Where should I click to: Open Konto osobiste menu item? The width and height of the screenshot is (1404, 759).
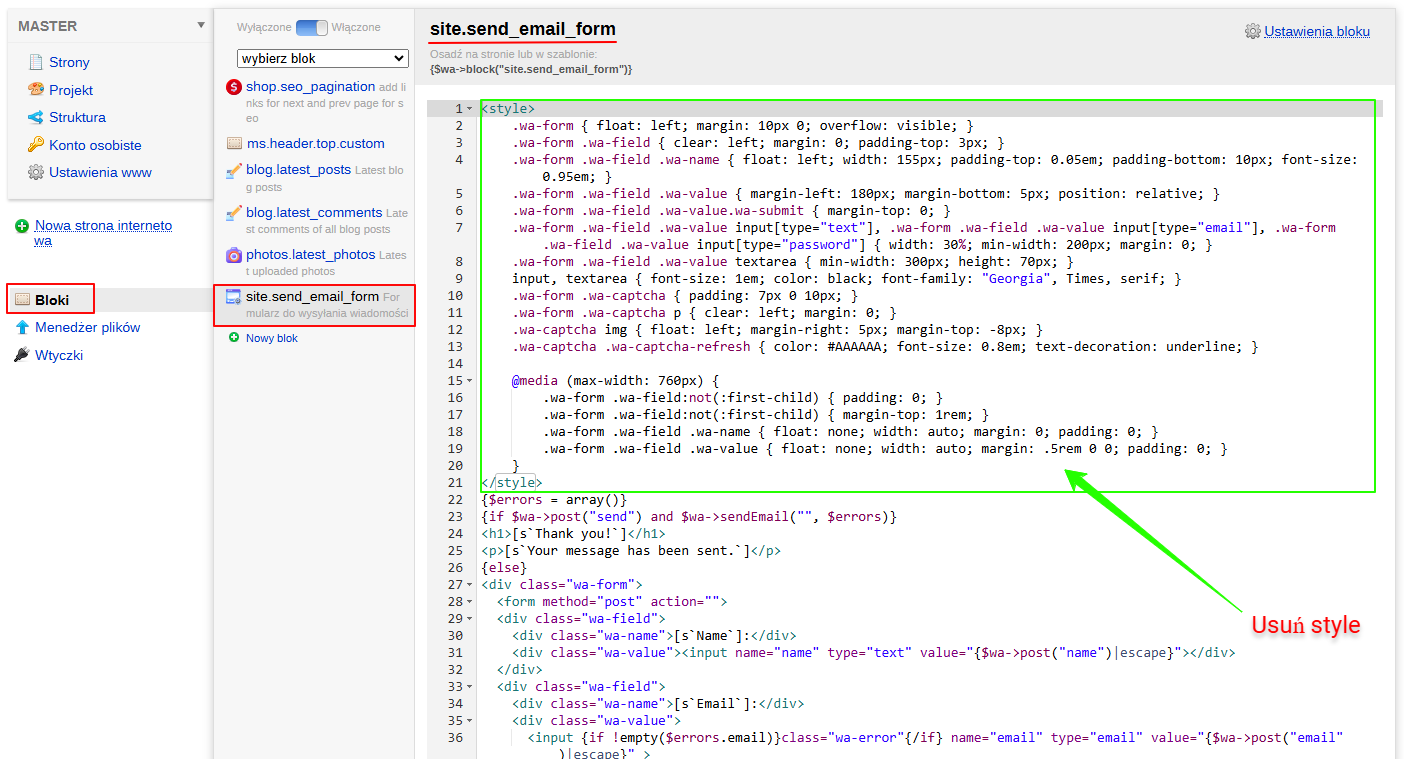tap(95, 145)
